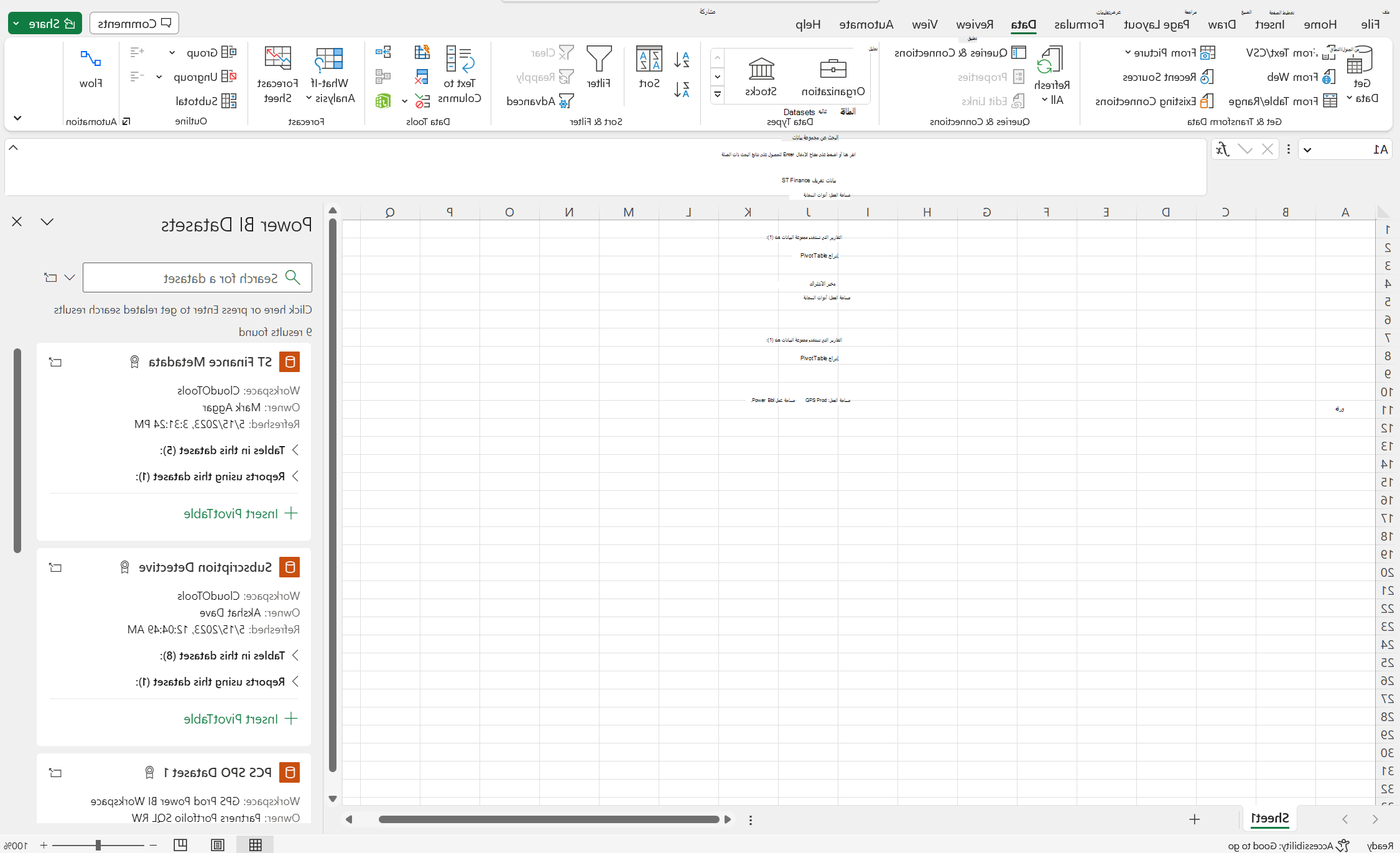Image resolution: width=1400 pixels, height=853 pixels.
Task: Switch to Normal view in status bar
Action: tap(256, 845)
